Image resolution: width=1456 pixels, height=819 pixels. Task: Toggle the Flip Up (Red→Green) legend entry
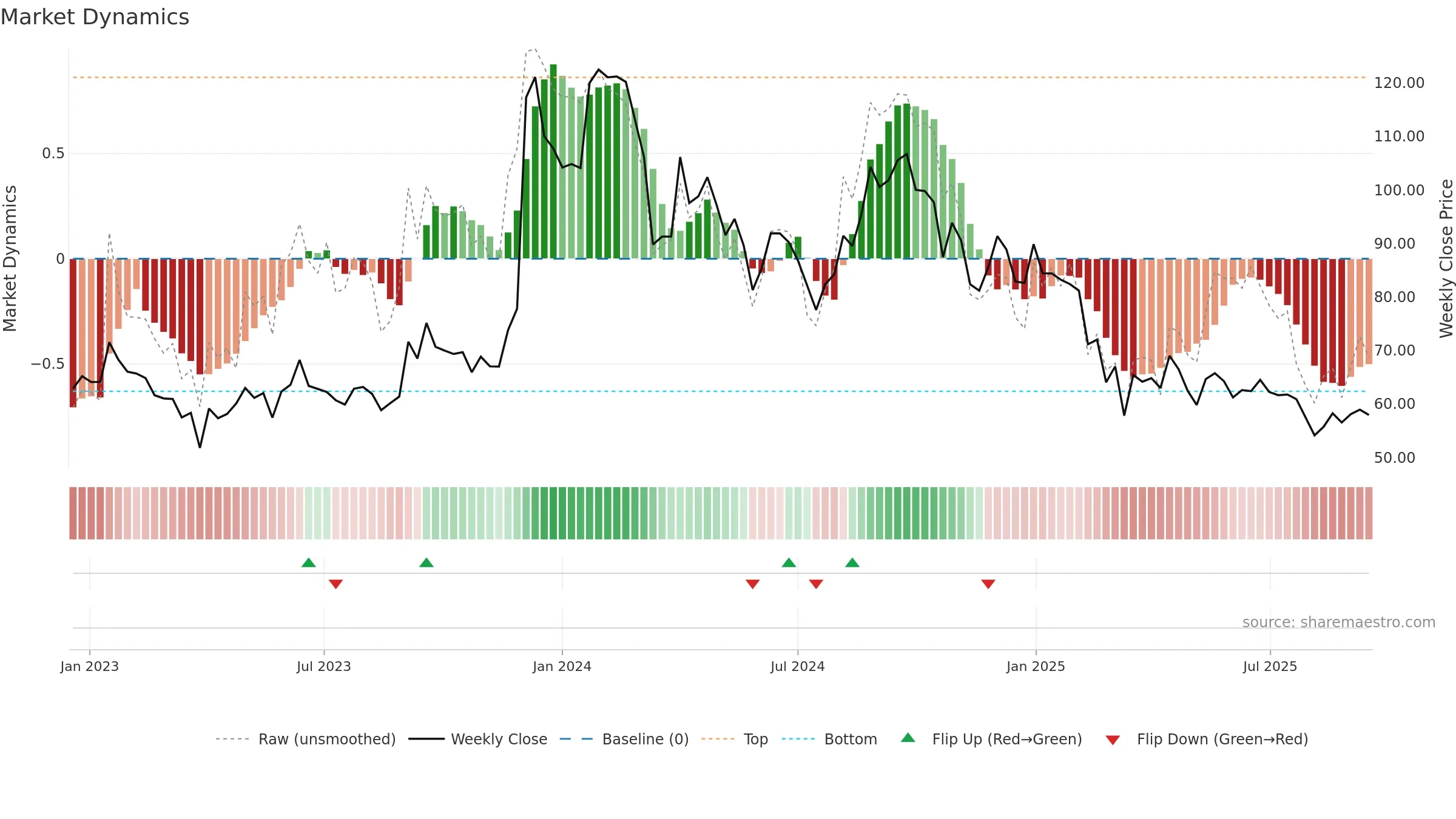point(991,739)
